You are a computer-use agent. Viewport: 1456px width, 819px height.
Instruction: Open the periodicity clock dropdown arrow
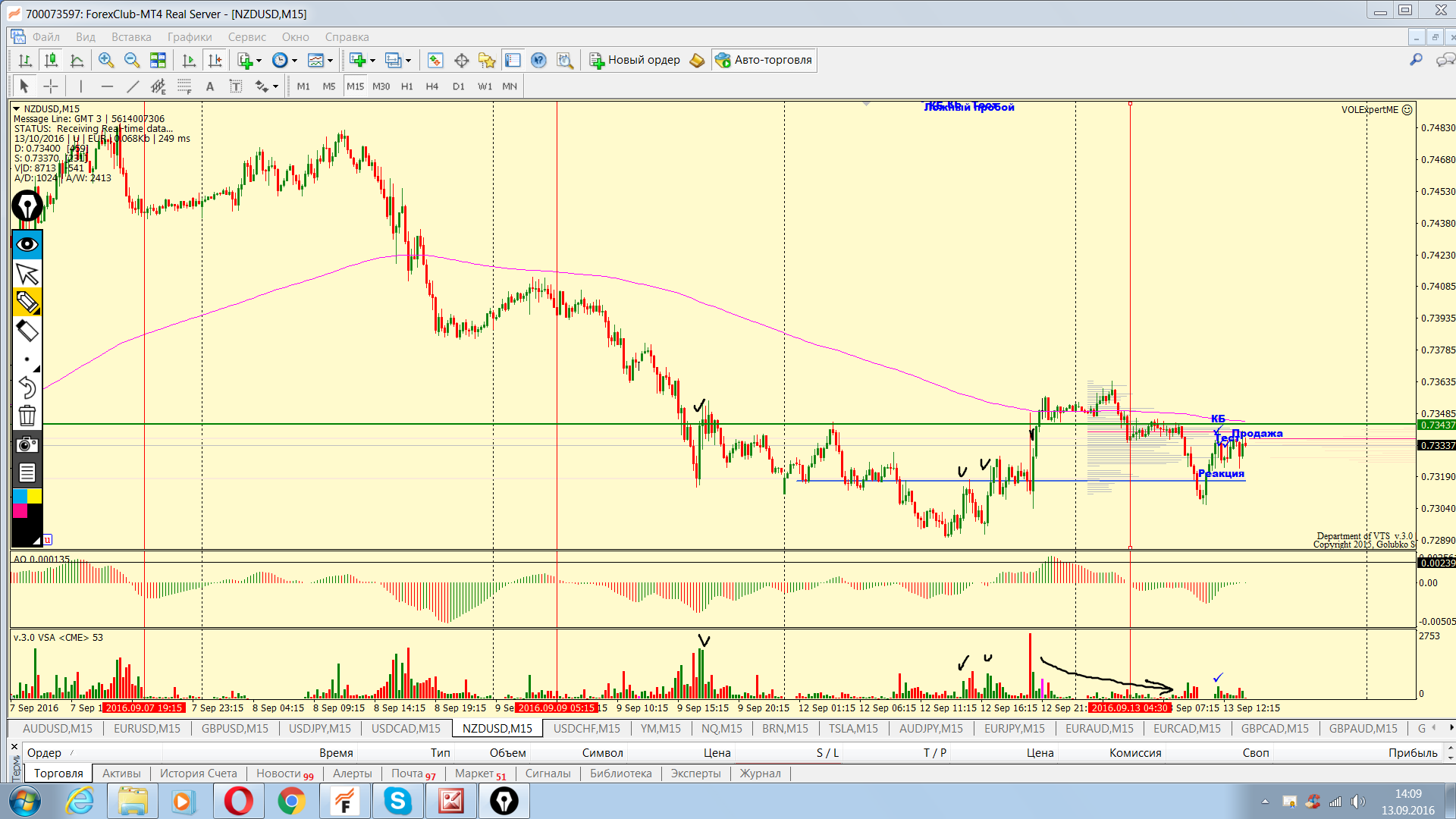pos(295,61)
